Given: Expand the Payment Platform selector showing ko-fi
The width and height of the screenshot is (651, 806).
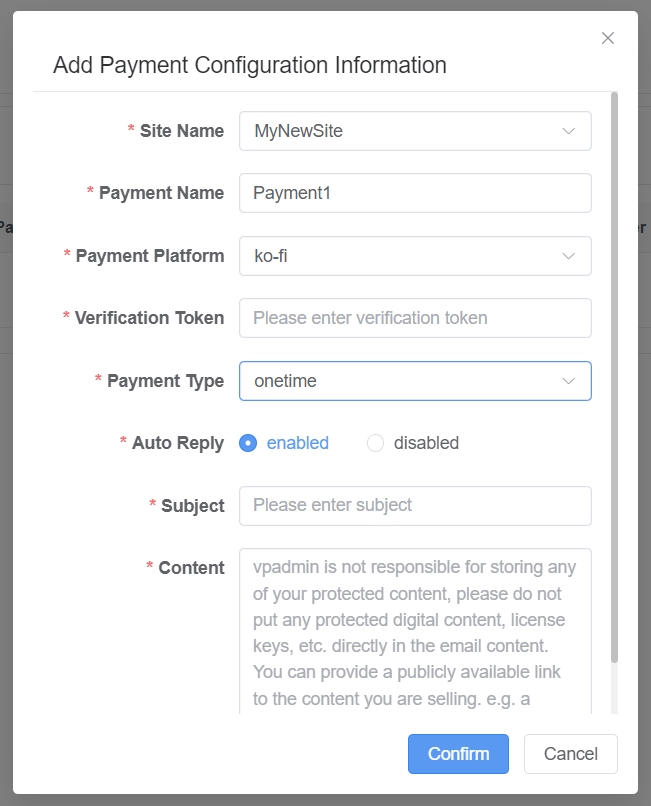Looking at the screenshot, I should point(415,256).
